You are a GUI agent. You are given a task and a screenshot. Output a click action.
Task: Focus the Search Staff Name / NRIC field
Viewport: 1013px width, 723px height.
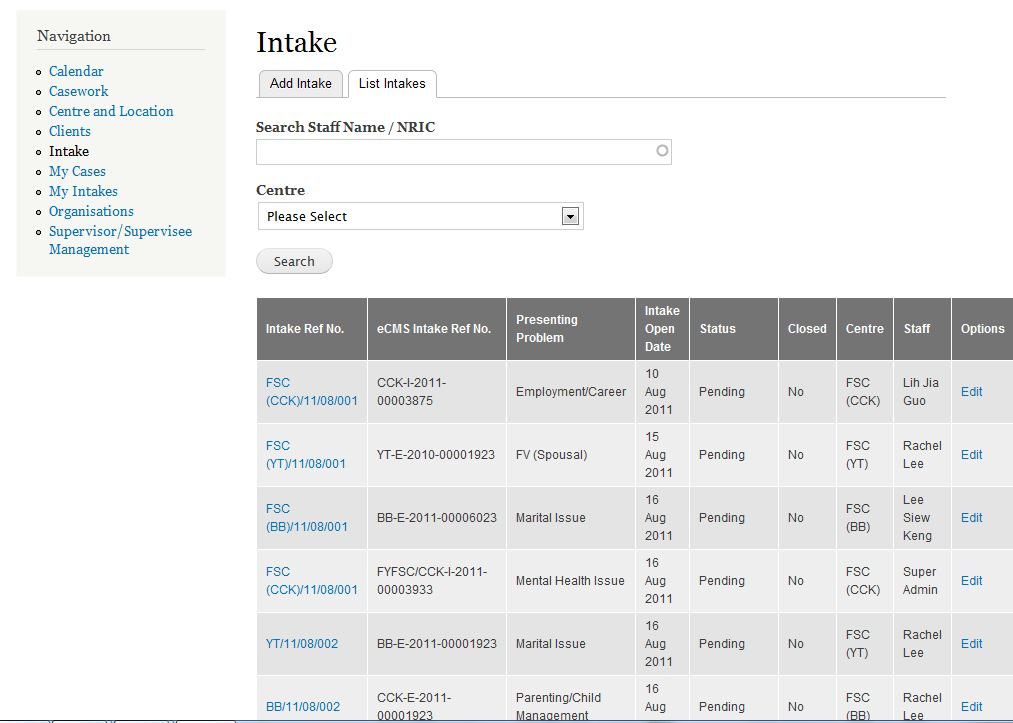point(464,152)
